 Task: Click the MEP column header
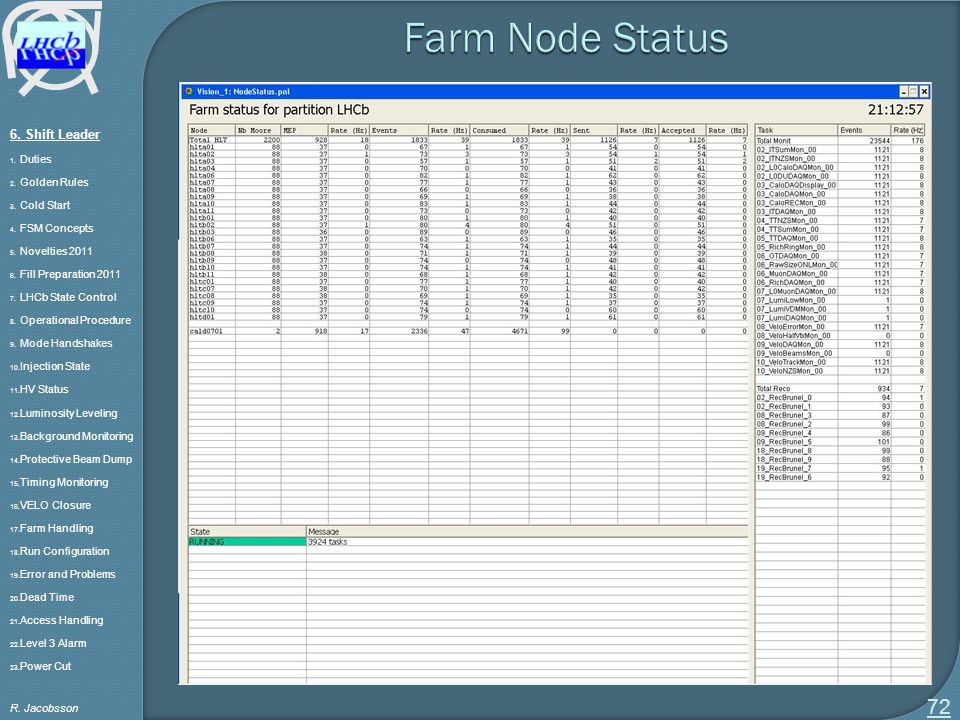304,130
